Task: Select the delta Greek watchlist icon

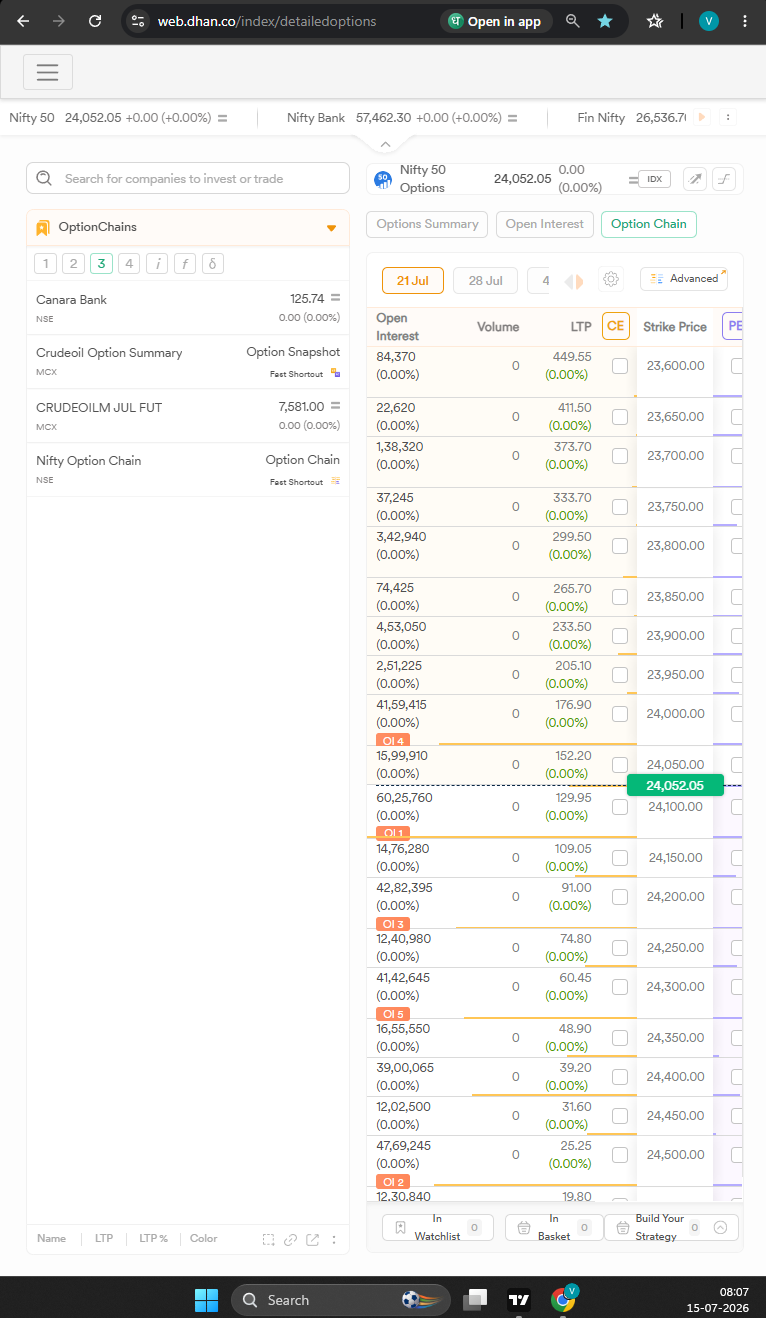Action: [212, 264]
